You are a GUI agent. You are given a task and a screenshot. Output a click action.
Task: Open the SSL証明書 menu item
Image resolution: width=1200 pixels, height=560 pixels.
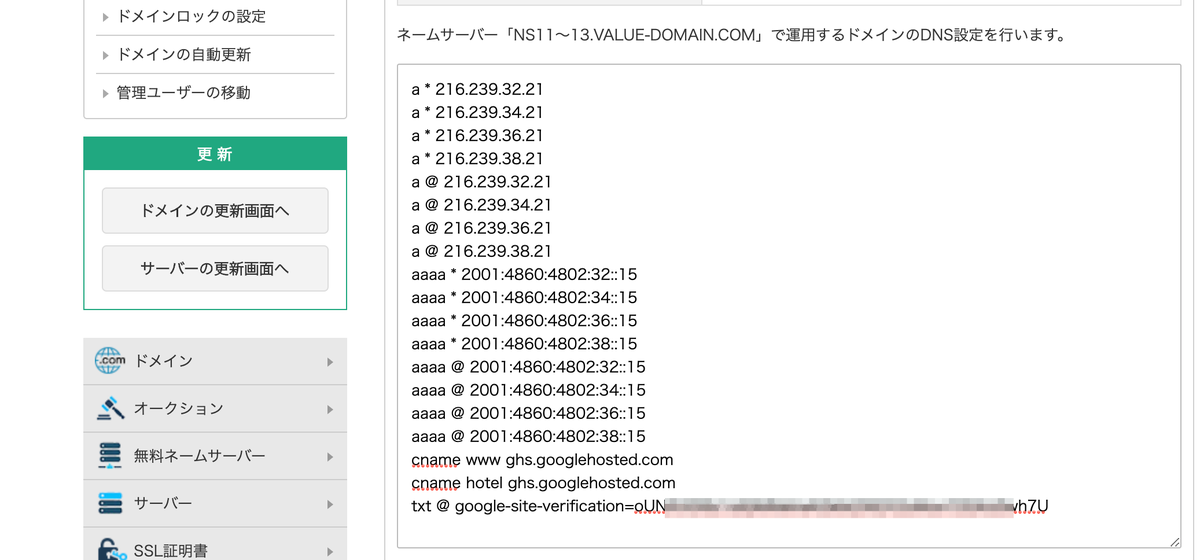215,544
